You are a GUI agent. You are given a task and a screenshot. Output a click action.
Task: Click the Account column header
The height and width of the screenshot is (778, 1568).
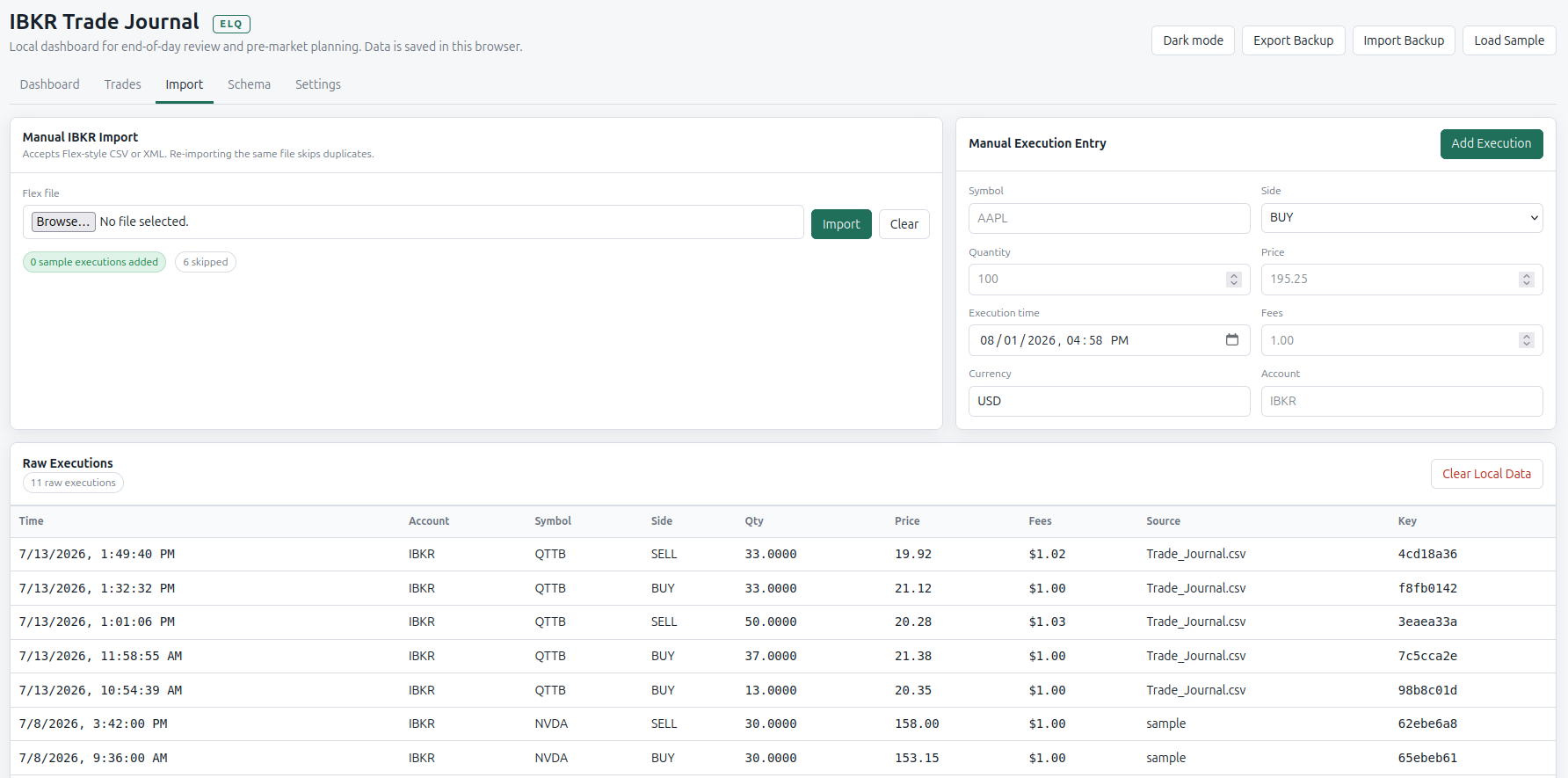pos(429,521)
